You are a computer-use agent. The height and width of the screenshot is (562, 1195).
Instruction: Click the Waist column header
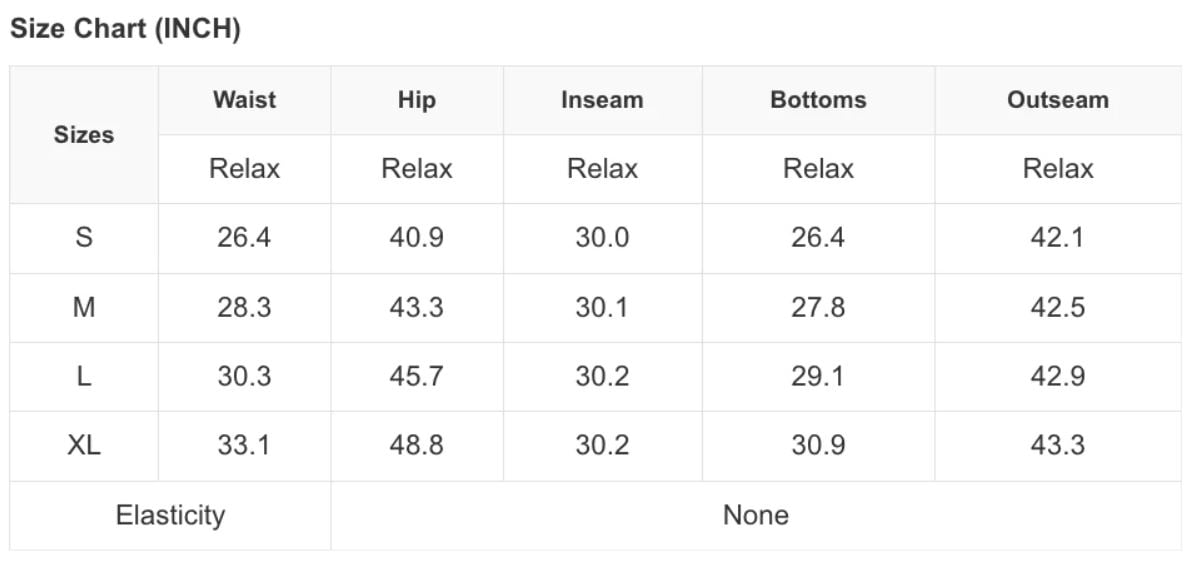point(245,100)
